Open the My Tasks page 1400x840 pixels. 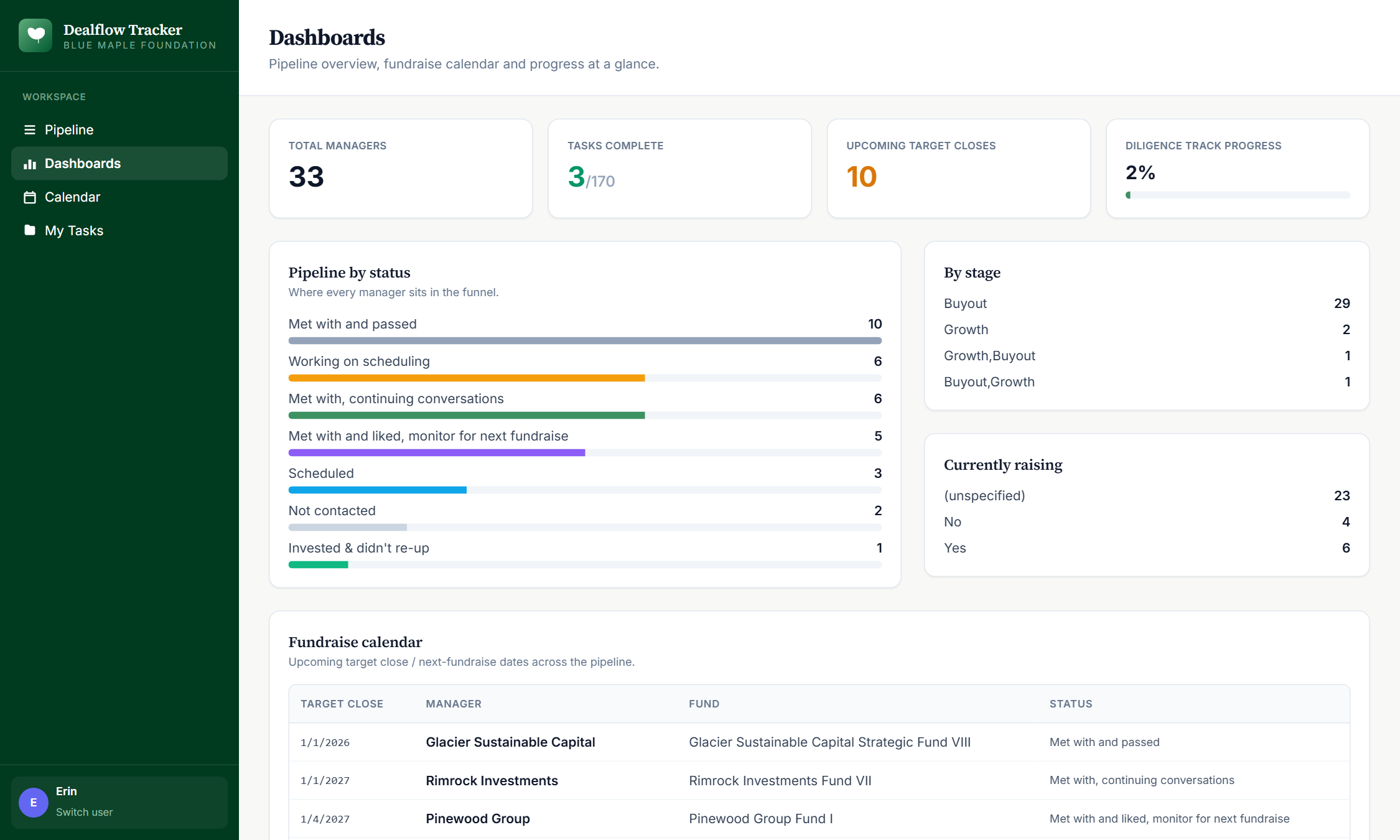point(119,231)
